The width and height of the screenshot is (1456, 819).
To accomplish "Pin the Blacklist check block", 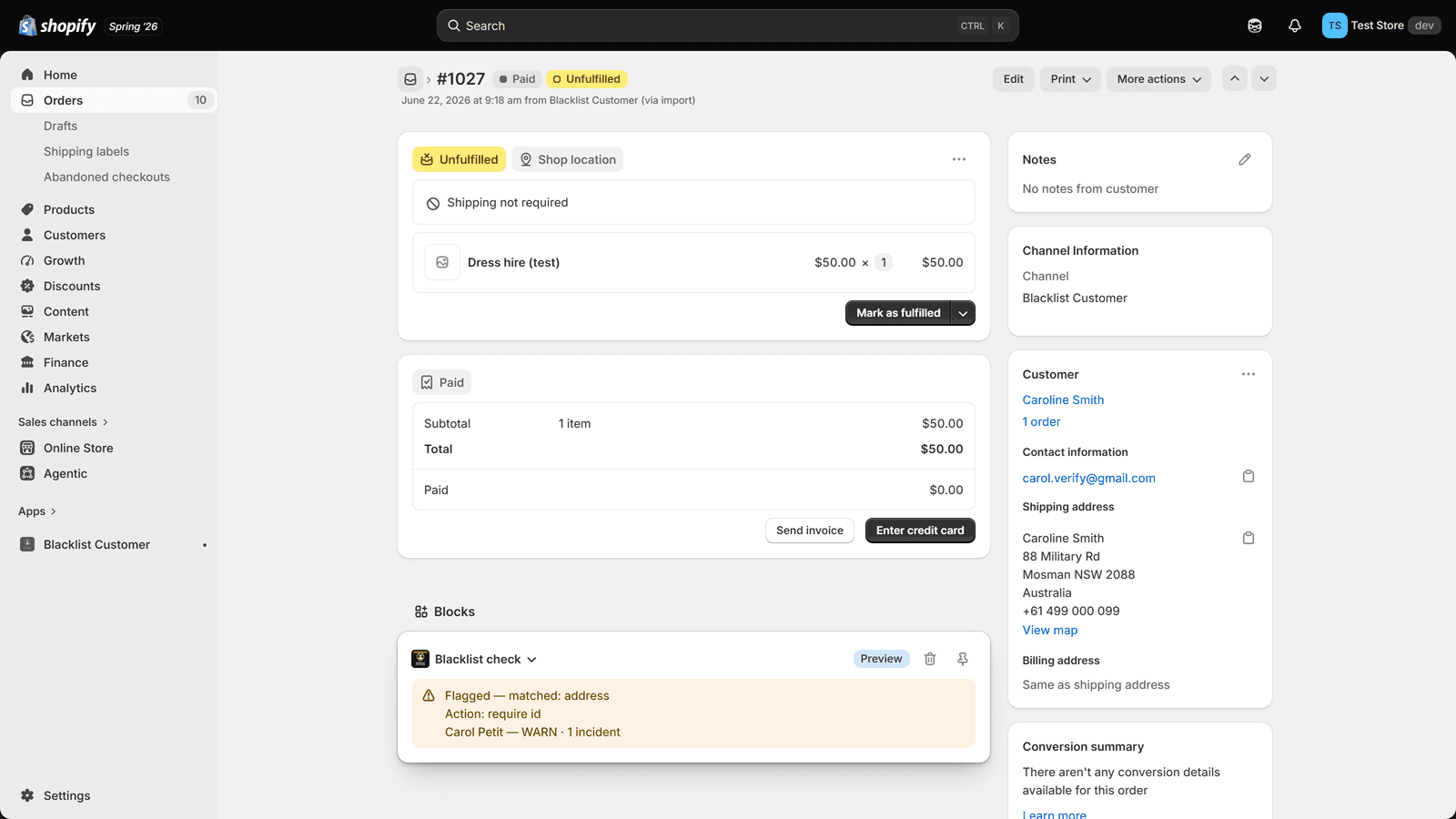I will point(963,659).
